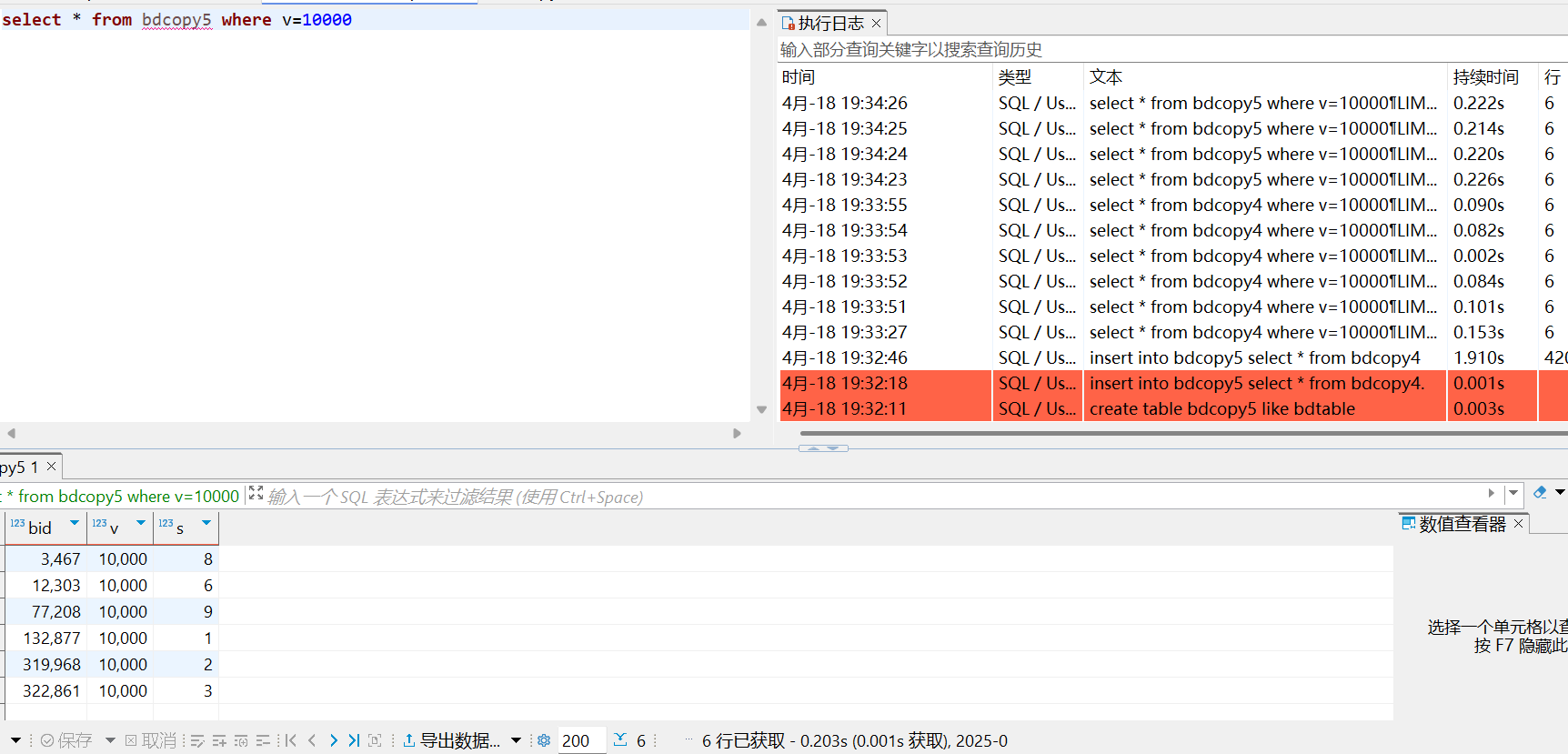Click the query history search field

tap(1171, 50)
